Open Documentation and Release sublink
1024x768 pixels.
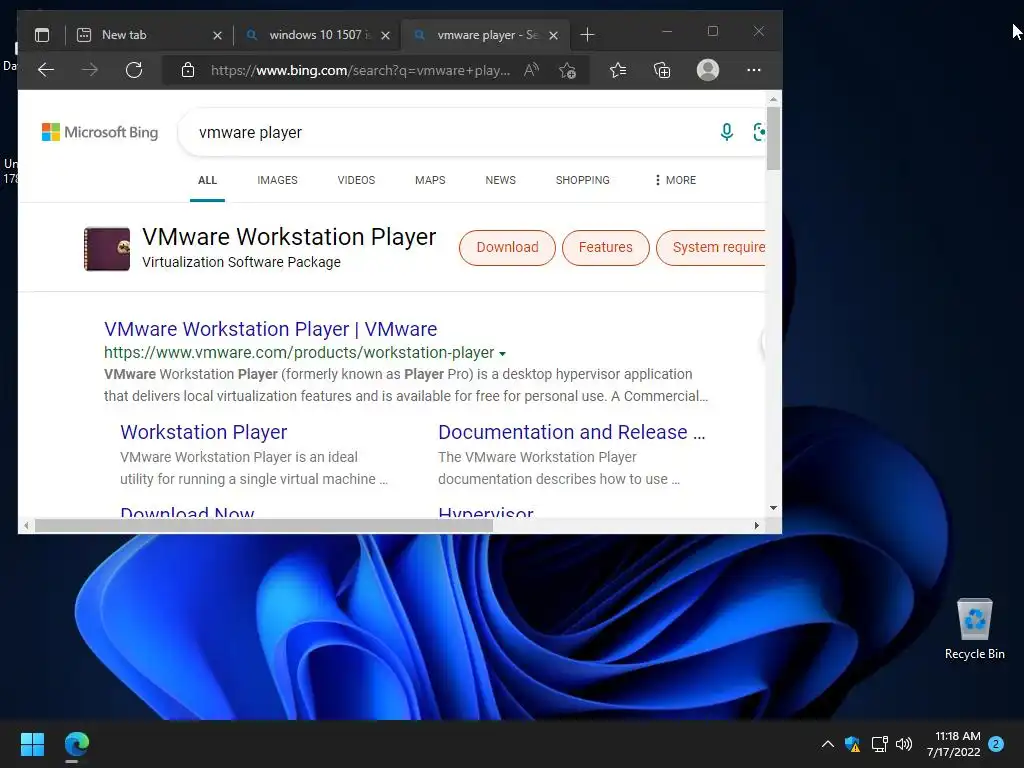coord(571,432)
